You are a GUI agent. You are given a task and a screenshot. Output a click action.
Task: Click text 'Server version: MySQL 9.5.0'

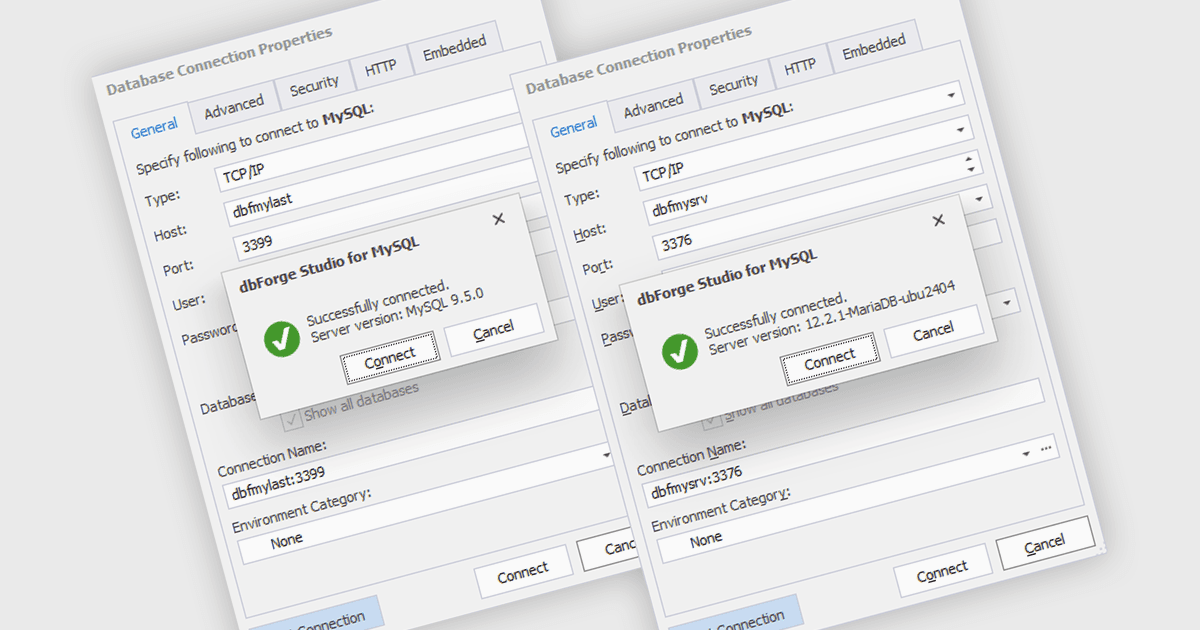point(398,315)
